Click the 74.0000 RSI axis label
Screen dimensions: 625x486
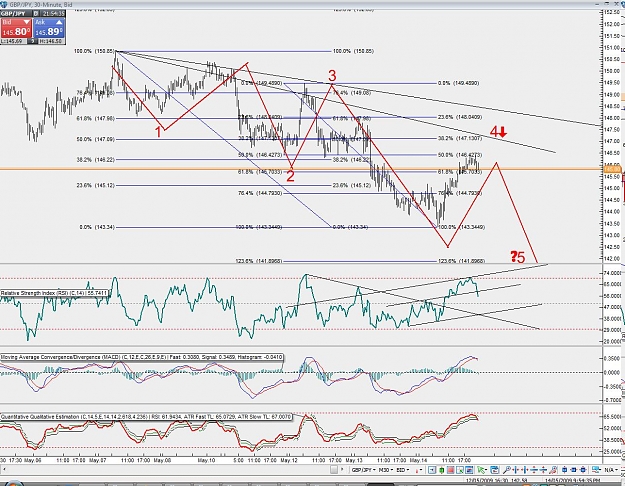pyautogui.click(x=613, y=273)
